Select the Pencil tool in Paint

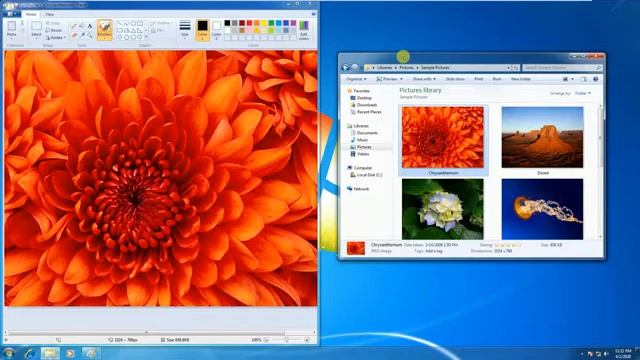pyautogui.click(x=74, y=26)
